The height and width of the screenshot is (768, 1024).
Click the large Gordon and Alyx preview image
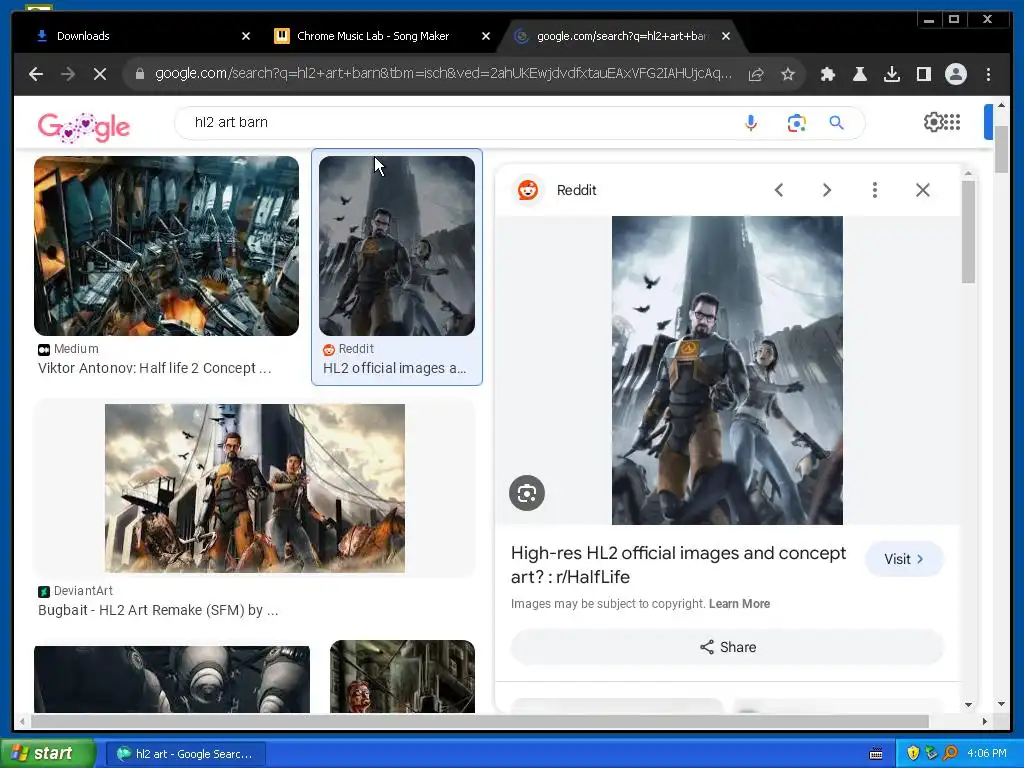coord(727,370)
